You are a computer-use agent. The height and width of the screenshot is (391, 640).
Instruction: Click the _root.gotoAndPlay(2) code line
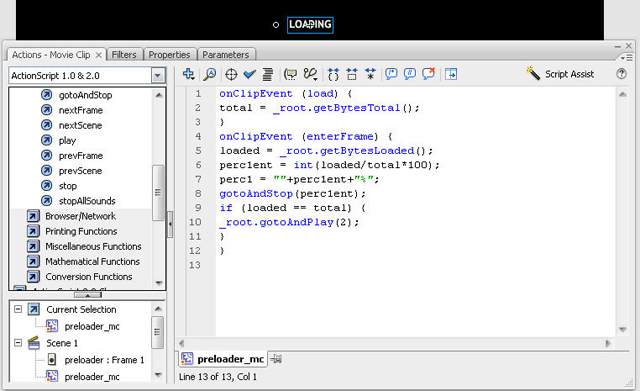click(x=289, y=222)
